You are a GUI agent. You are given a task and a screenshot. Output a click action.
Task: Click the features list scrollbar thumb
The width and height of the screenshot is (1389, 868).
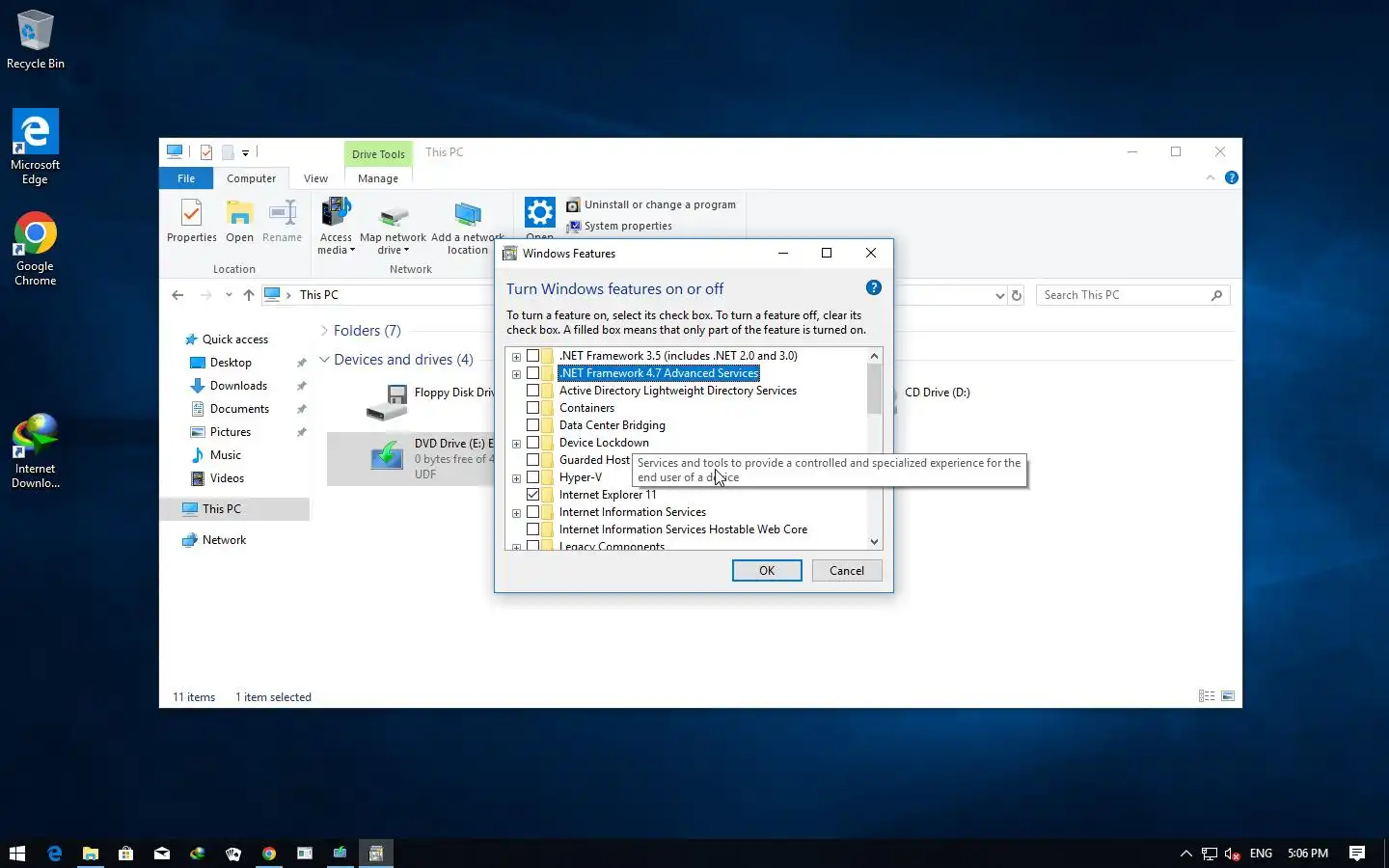tap(874, 389)
